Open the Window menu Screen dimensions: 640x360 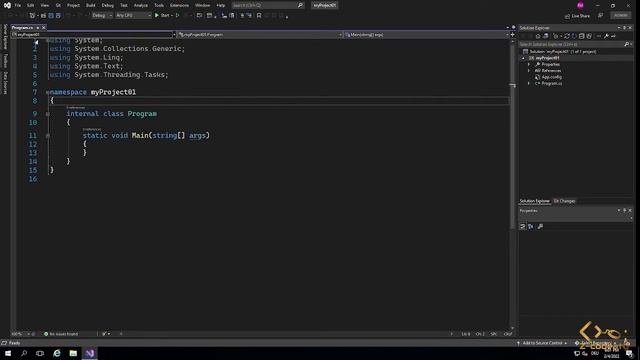[202, 5]
